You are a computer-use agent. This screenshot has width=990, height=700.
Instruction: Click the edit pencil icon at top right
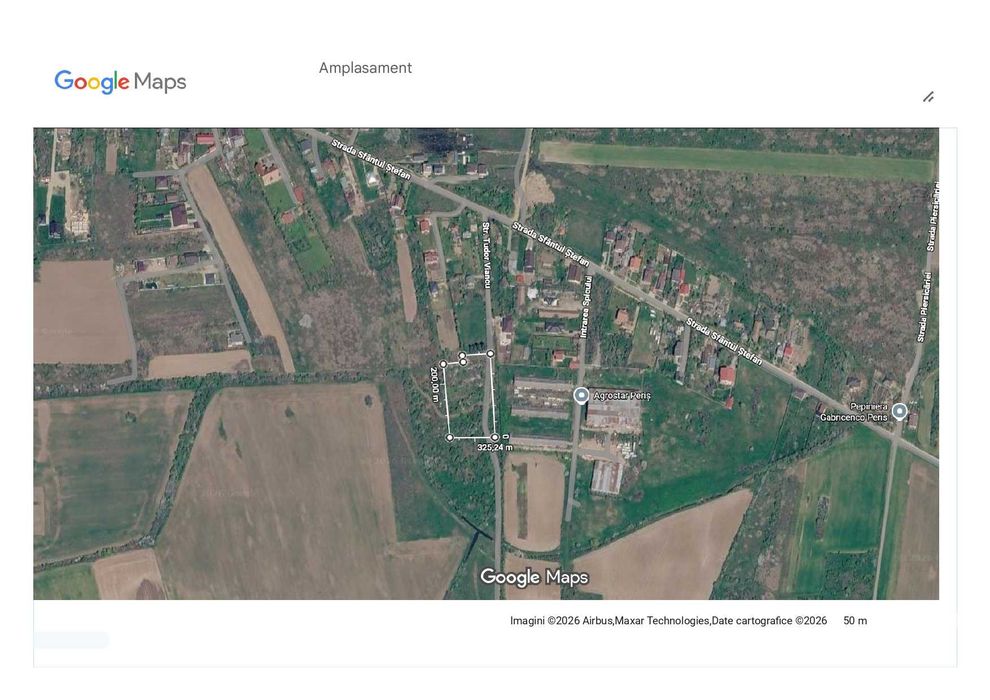coord(928,97)
